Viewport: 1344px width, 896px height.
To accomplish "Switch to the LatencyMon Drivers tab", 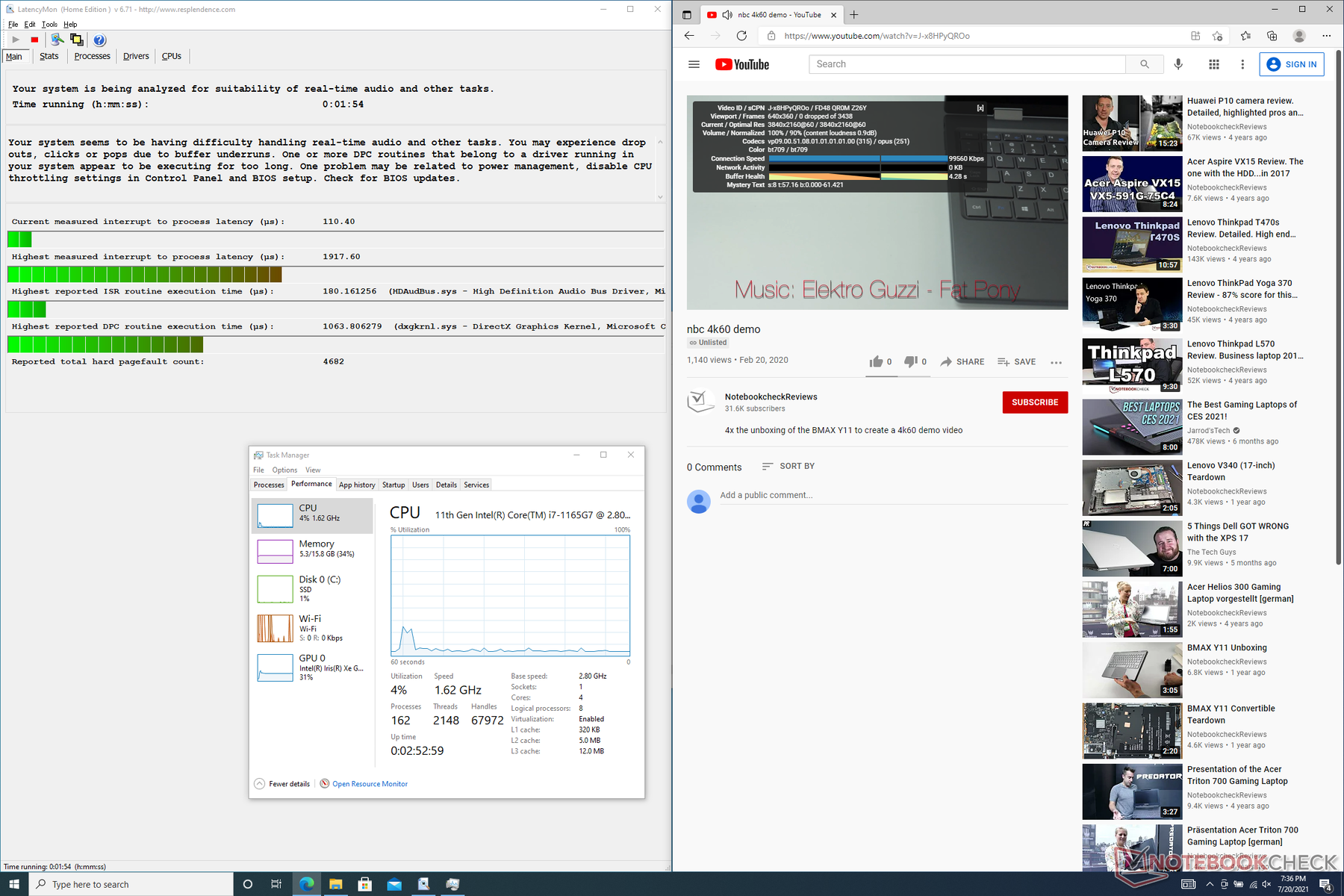I will click(x=136, y=56).
